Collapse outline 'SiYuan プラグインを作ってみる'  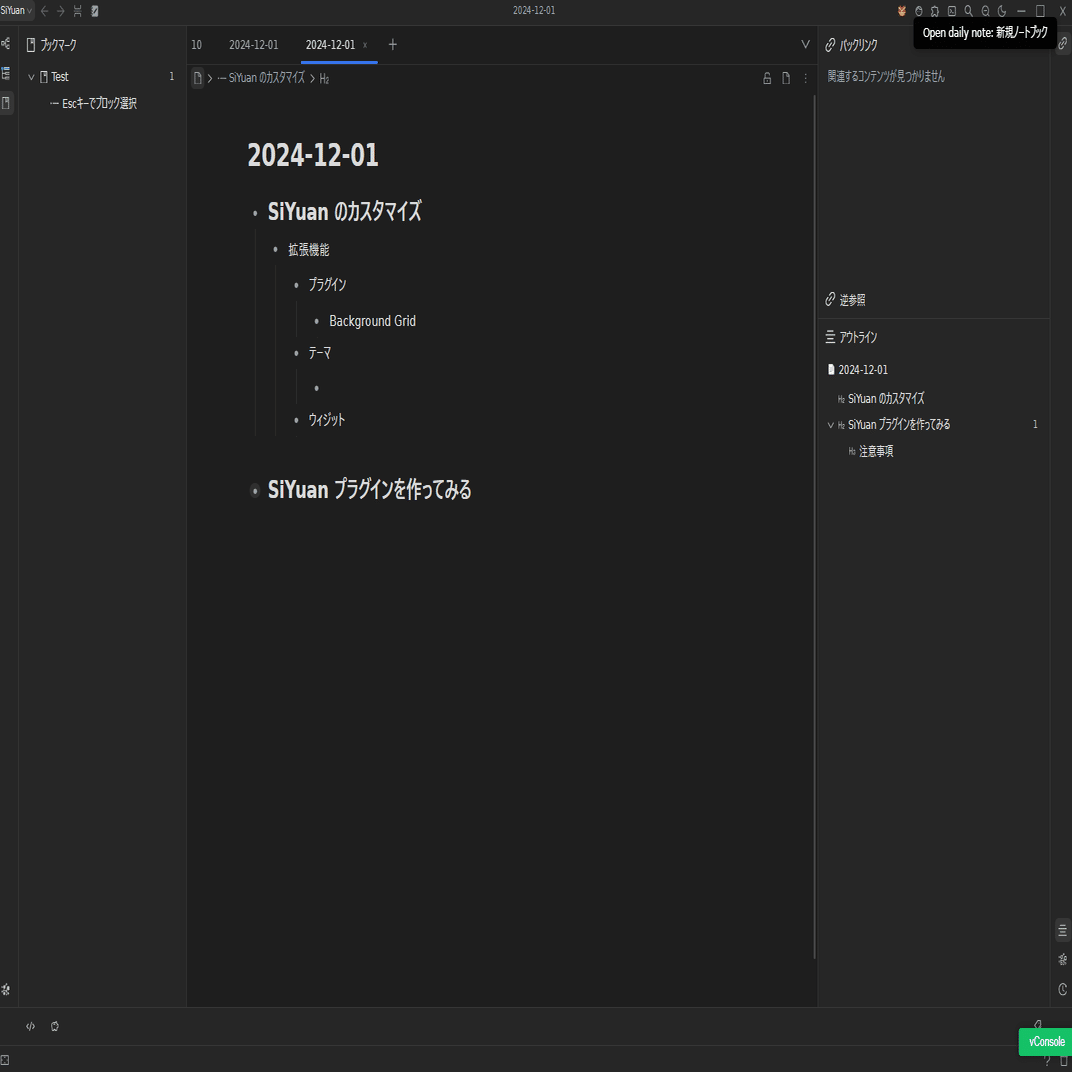(x=831, y=425)
